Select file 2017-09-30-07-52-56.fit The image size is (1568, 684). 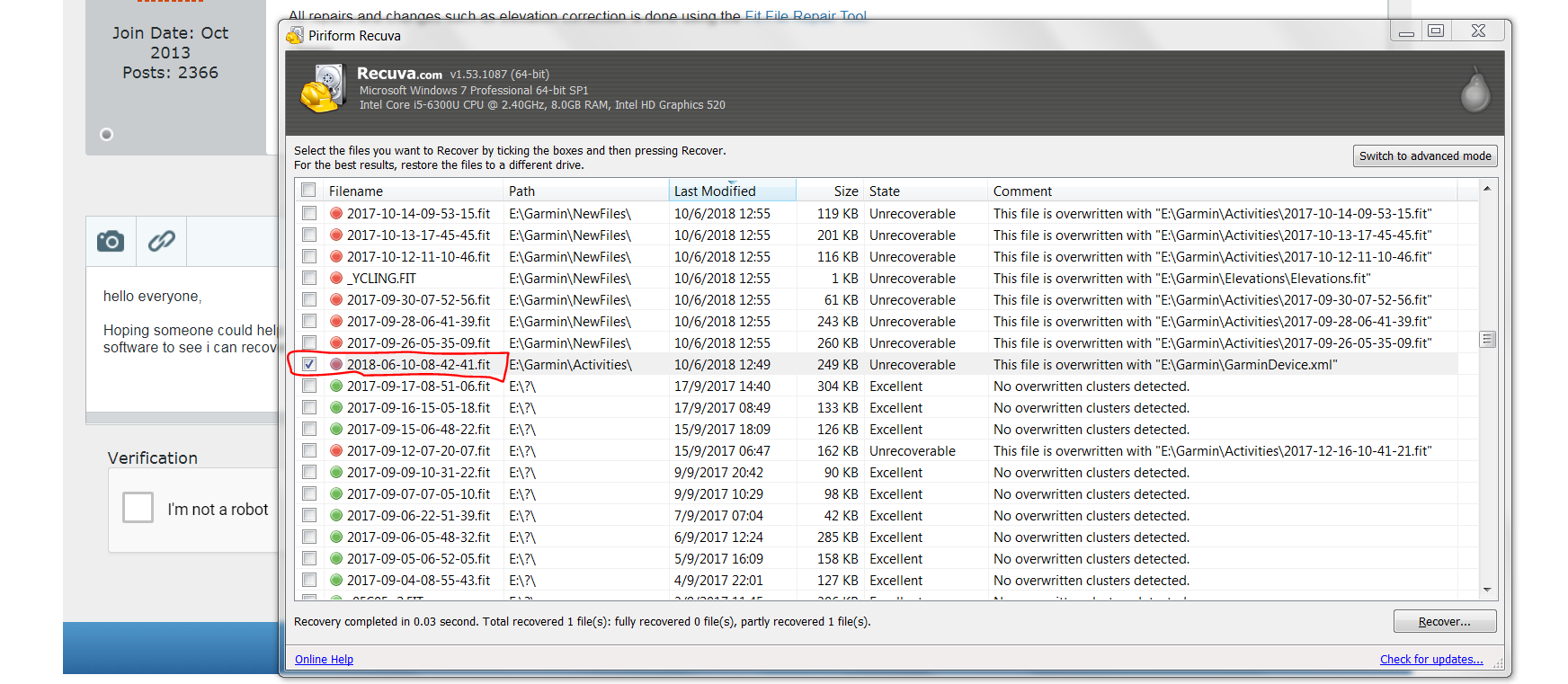click(419, 300)
